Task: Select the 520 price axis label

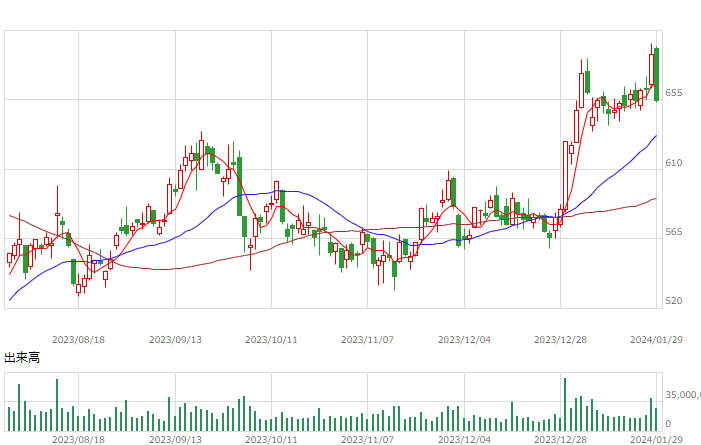Action: click(674, 301)
